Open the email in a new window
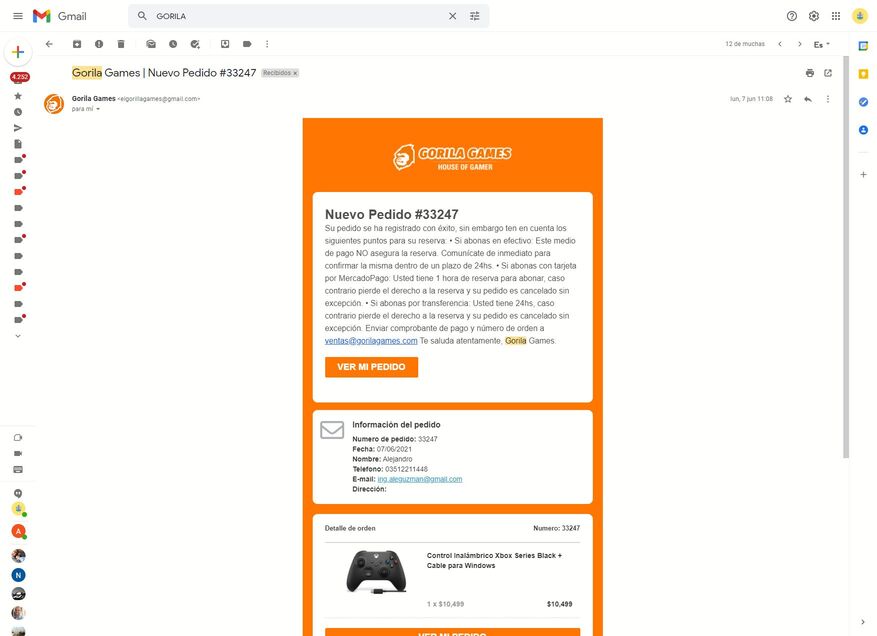The height and width of the screenshot is (636, 877). coord(828,73)
